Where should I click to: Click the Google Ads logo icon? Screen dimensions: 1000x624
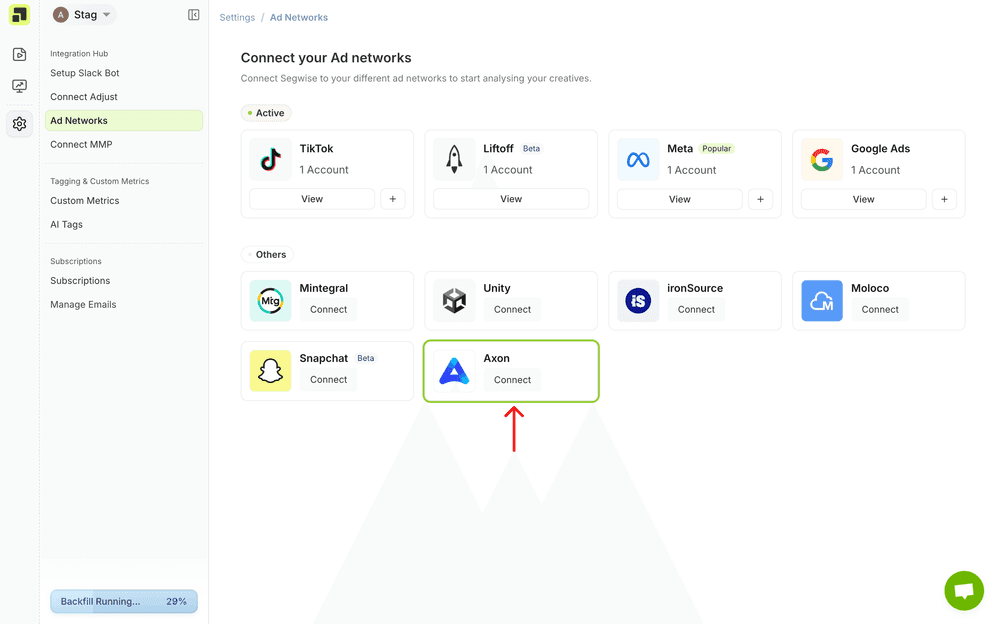click(x=821, y=160)
